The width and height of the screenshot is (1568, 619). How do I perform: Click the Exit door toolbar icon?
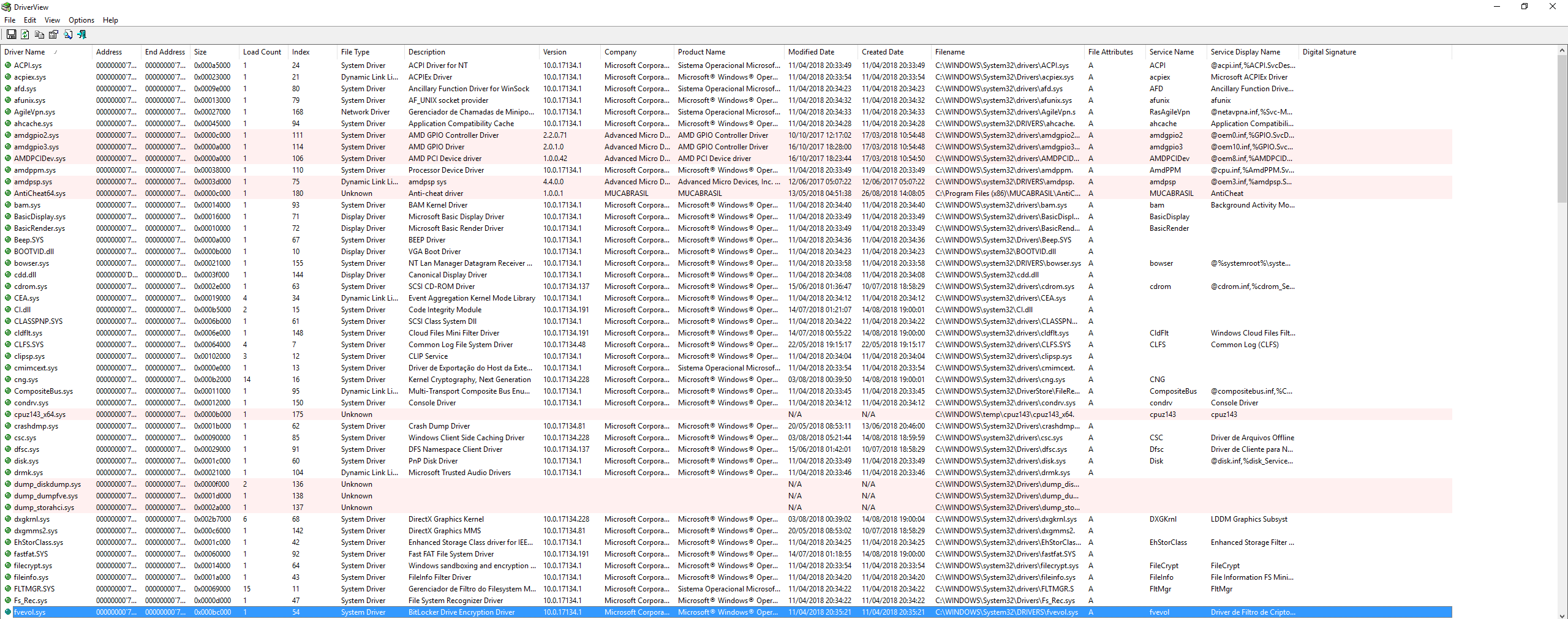coord(82,35)
